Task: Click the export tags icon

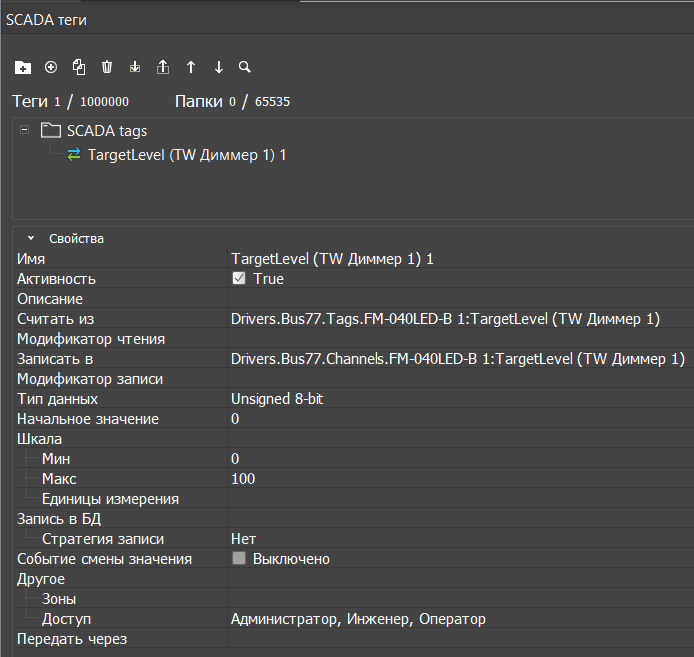Action: tap(163, 68)
